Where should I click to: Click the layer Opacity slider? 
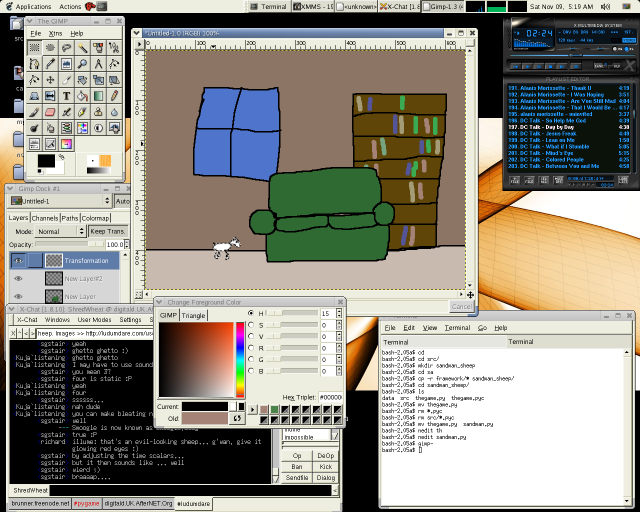[69, 244]
